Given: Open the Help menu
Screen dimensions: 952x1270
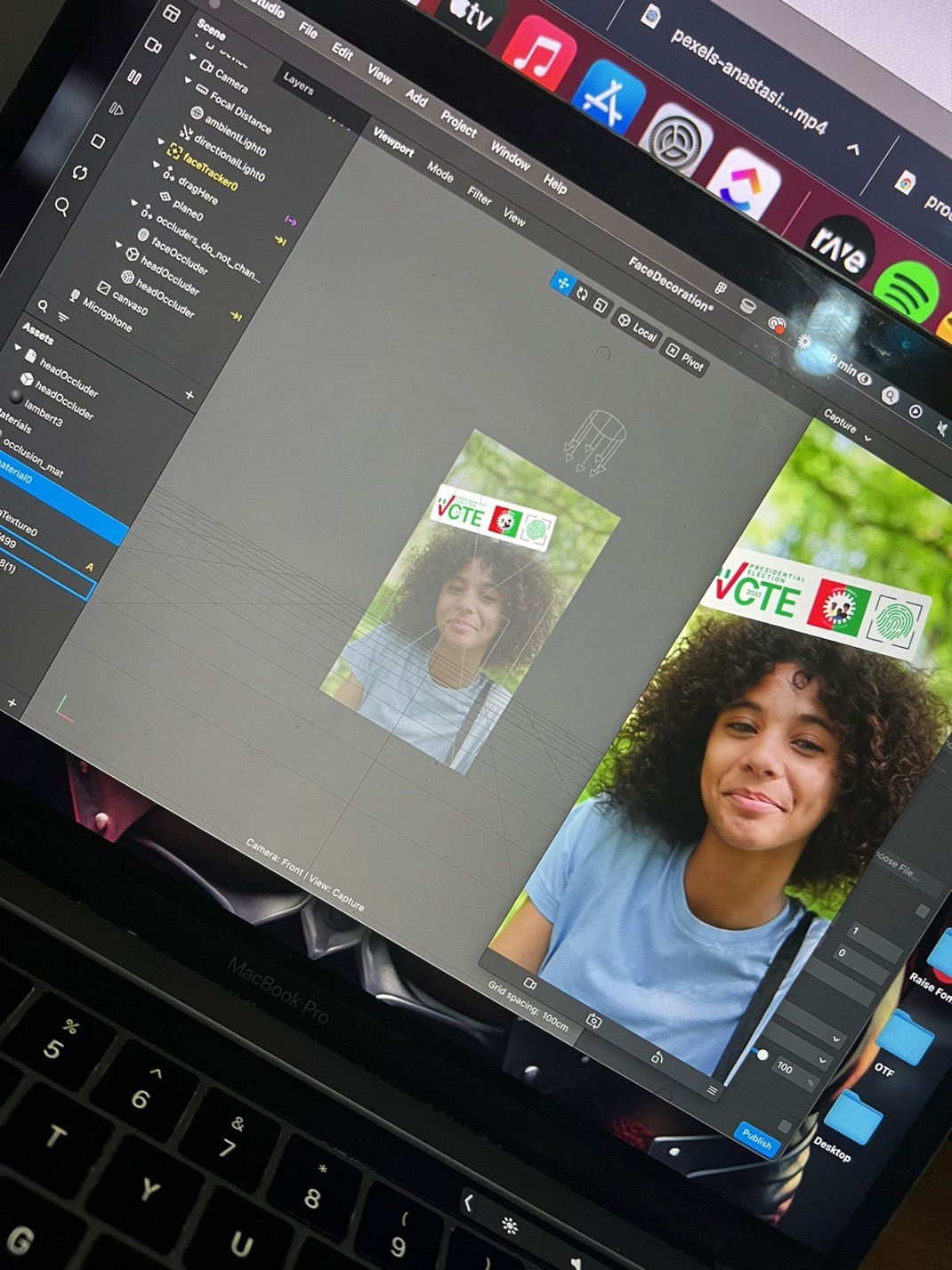Looking at the screenshot, I should point(555,183).
